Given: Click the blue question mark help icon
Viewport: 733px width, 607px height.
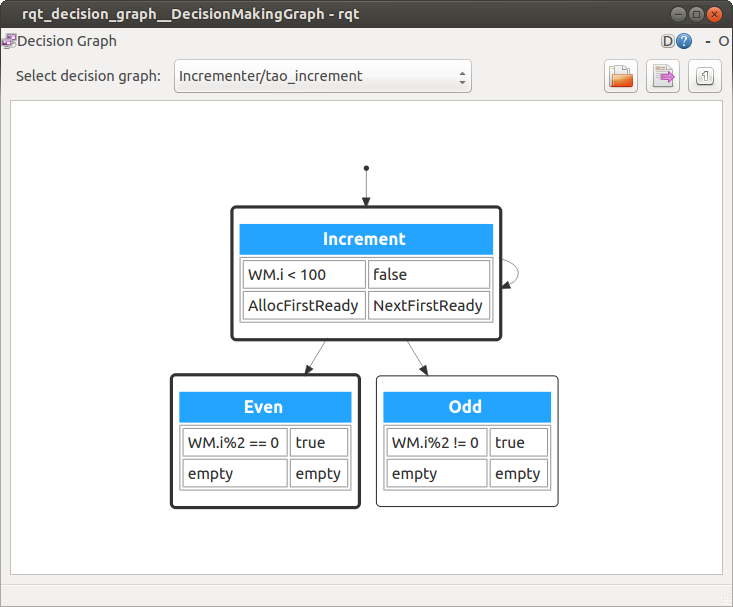Looking at the screenshot, I should (x=684, y=41).
